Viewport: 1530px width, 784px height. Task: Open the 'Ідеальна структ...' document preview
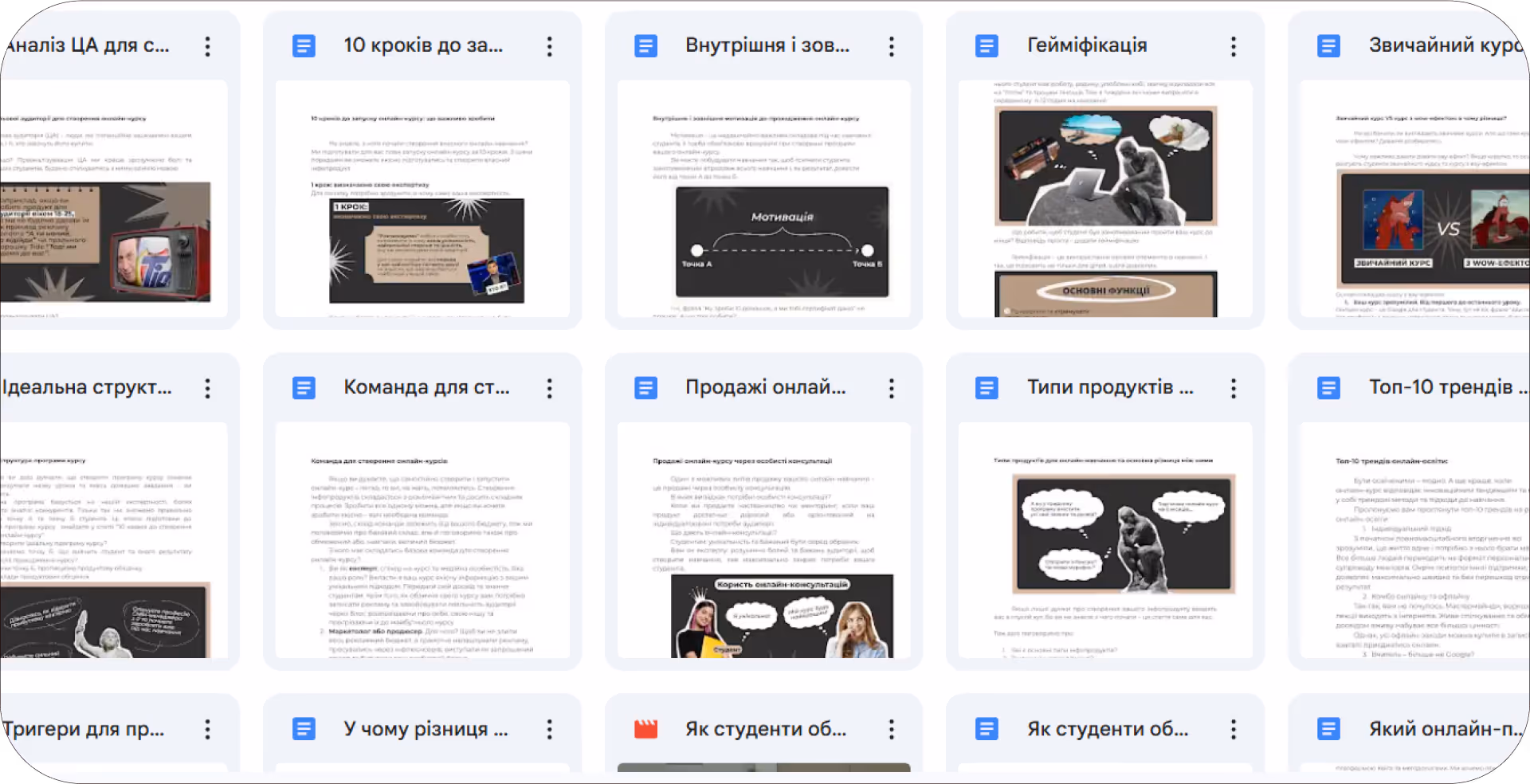[x=113, y=540]
